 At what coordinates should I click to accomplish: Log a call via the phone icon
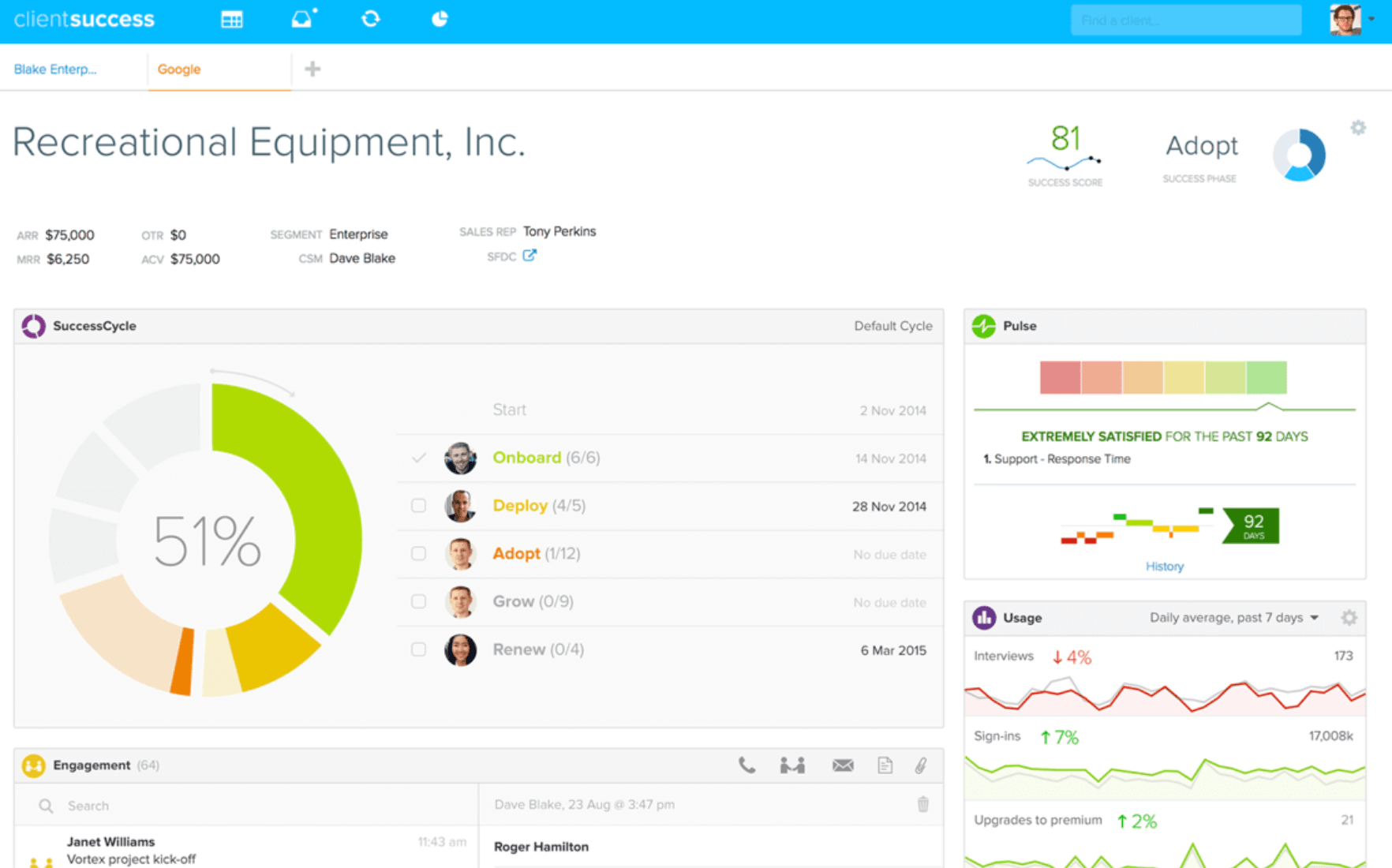(747, 765)
